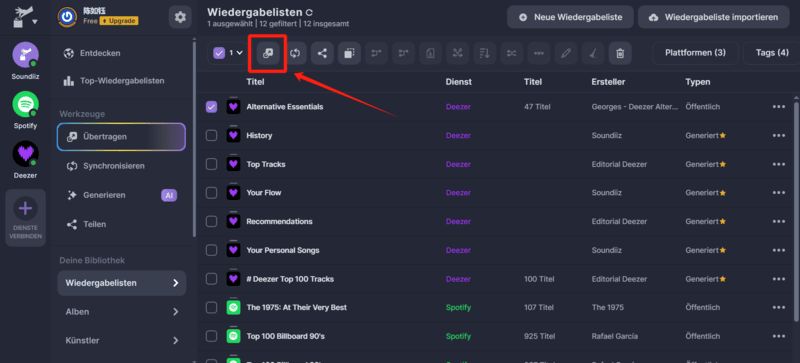Open the selection count dropdown arrow
The width and height of the screenshot is (800, 363).
(x=239, y=53)
